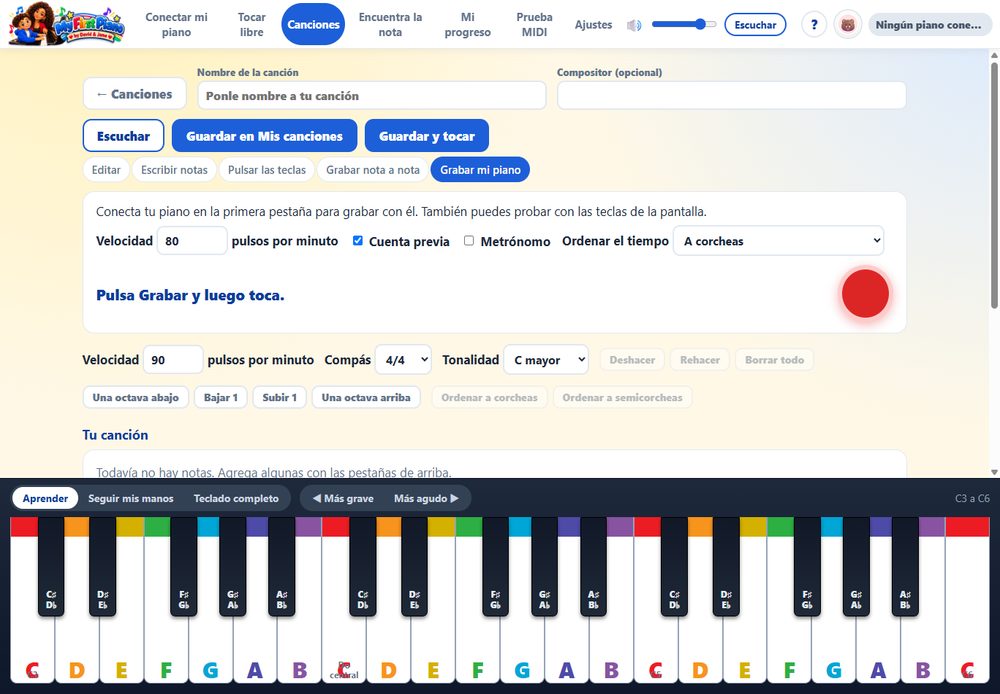This screenshot has width=1000, height=694.
Task: Mute the volume speaker icon
Action: (x=633, y=25)
